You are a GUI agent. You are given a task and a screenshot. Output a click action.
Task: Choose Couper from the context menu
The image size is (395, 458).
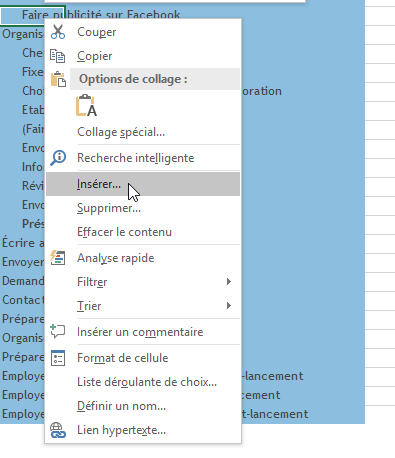click(143, 32)
